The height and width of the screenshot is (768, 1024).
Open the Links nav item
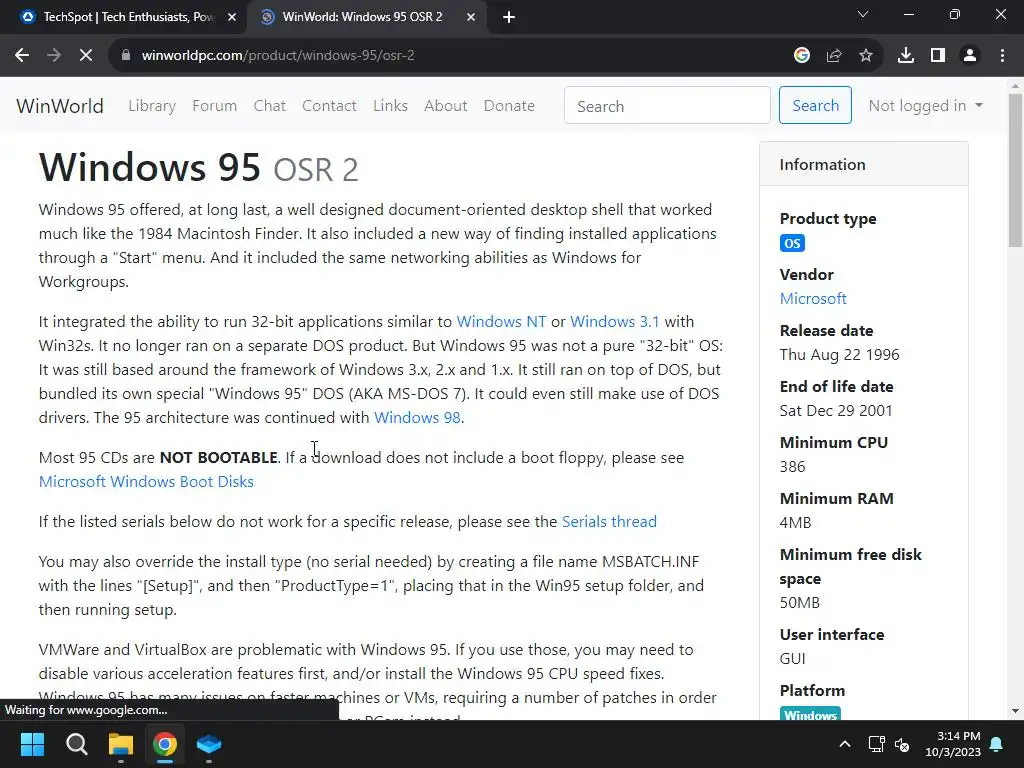click(391, 106)
